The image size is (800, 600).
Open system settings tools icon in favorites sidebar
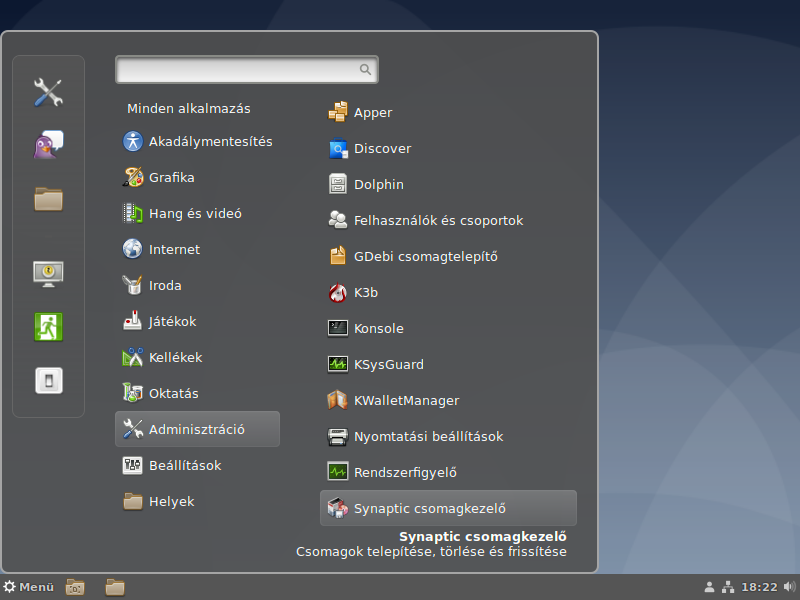48,92
